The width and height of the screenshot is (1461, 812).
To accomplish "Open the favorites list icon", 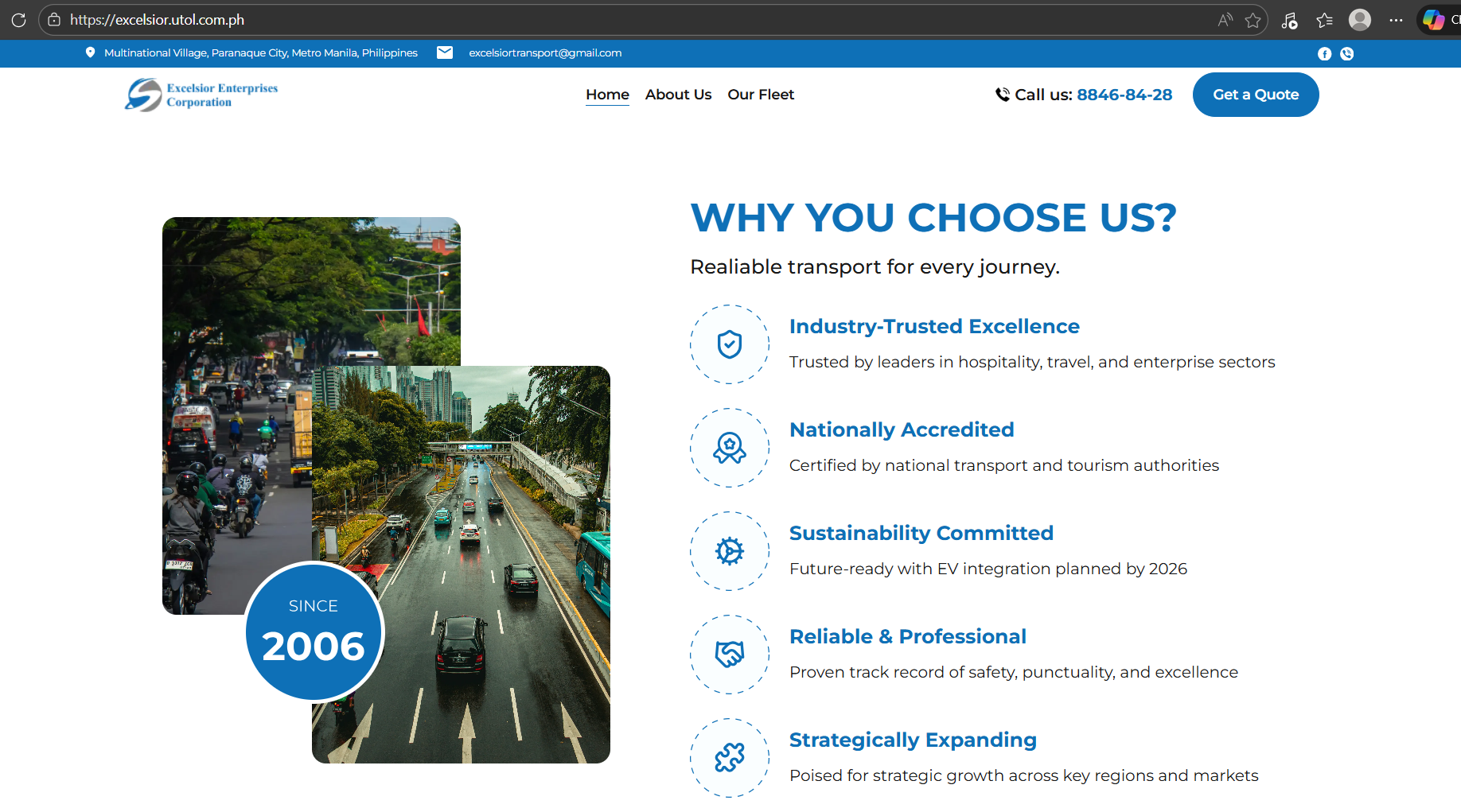I will pos(1324,21).
